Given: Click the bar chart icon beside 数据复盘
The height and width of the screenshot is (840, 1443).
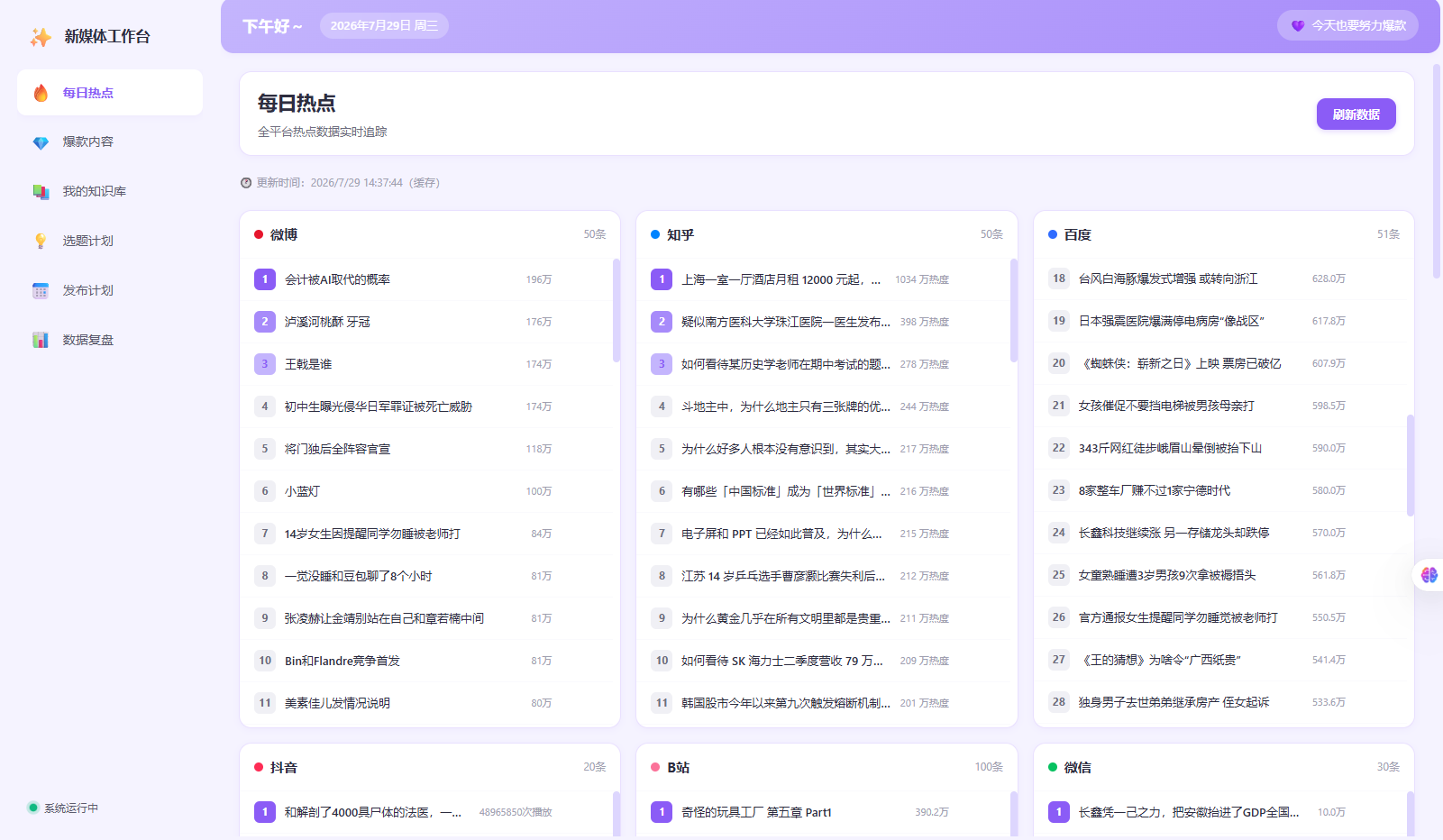Looking at the screenshot, I should click(x=41, y=341).
